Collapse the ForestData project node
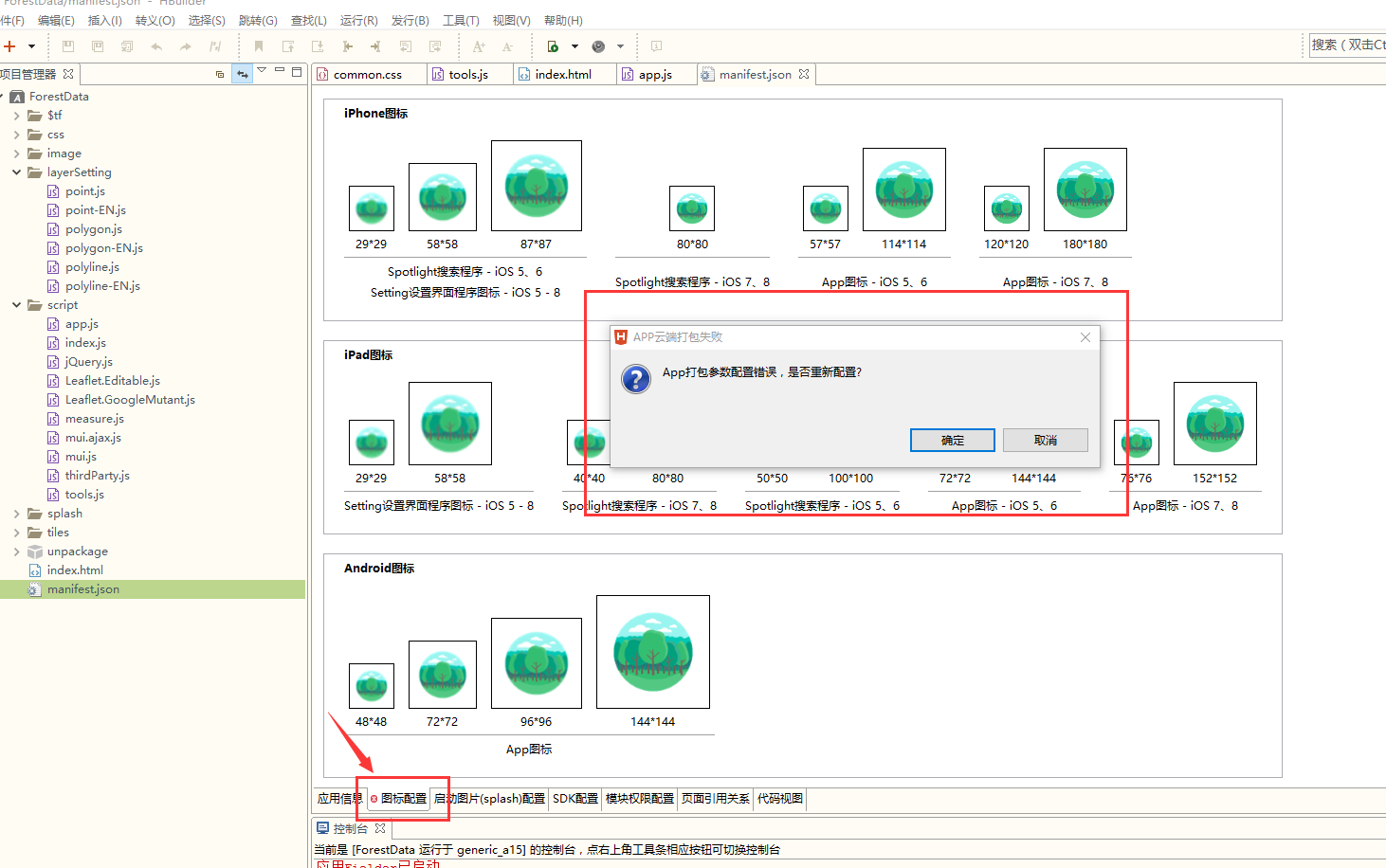Screen dimensions: 1386x868 pyautogui.click(x=3, y=97)
